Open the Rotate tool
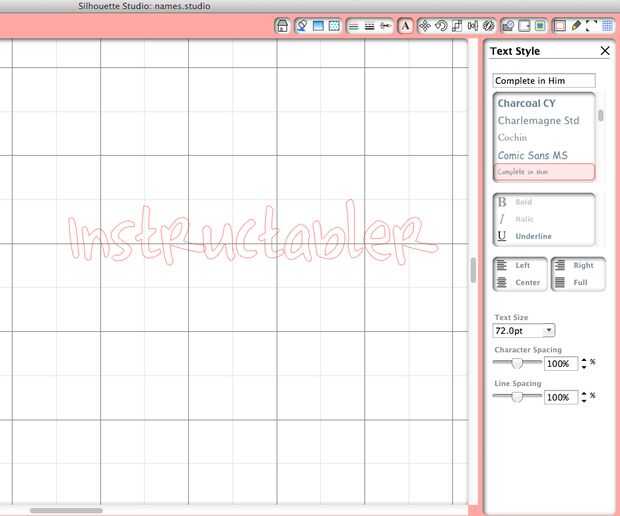 pyautogui.click(x=441, y=26)
